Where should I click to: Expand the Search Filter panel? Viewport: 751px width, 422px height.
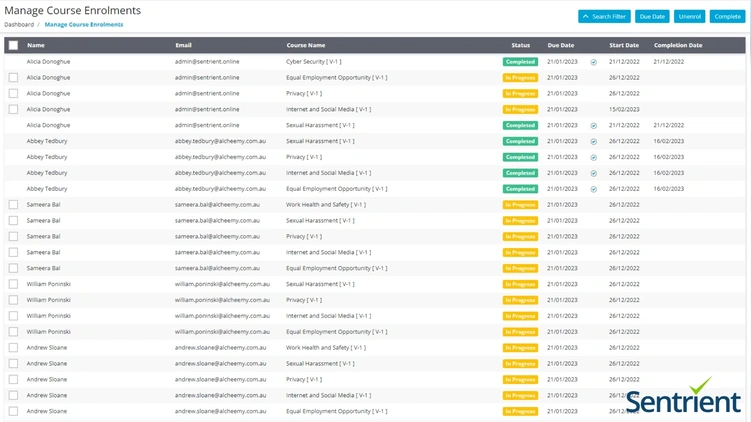(604, 17)
